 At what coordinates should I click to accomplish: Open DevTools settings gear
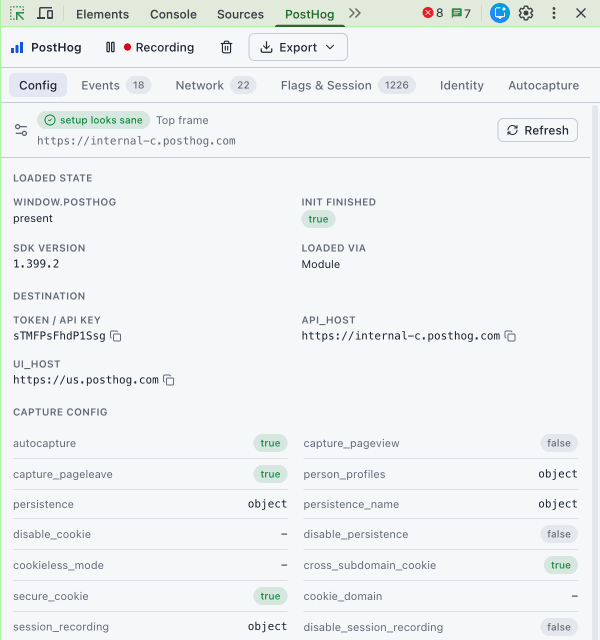(526, 13)
